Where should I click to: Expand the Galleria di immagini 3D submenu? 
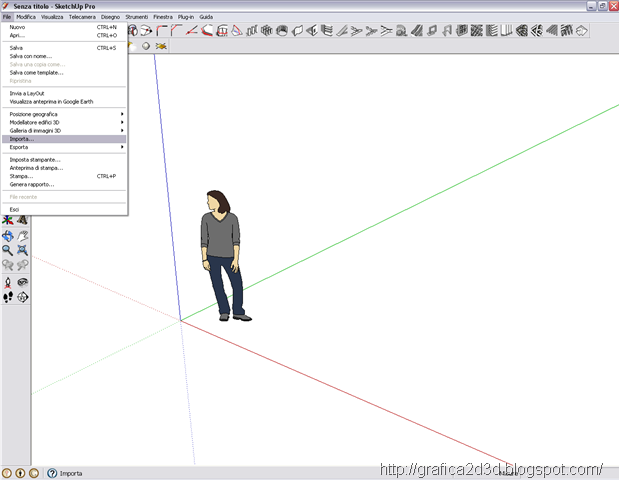point(64,131)
